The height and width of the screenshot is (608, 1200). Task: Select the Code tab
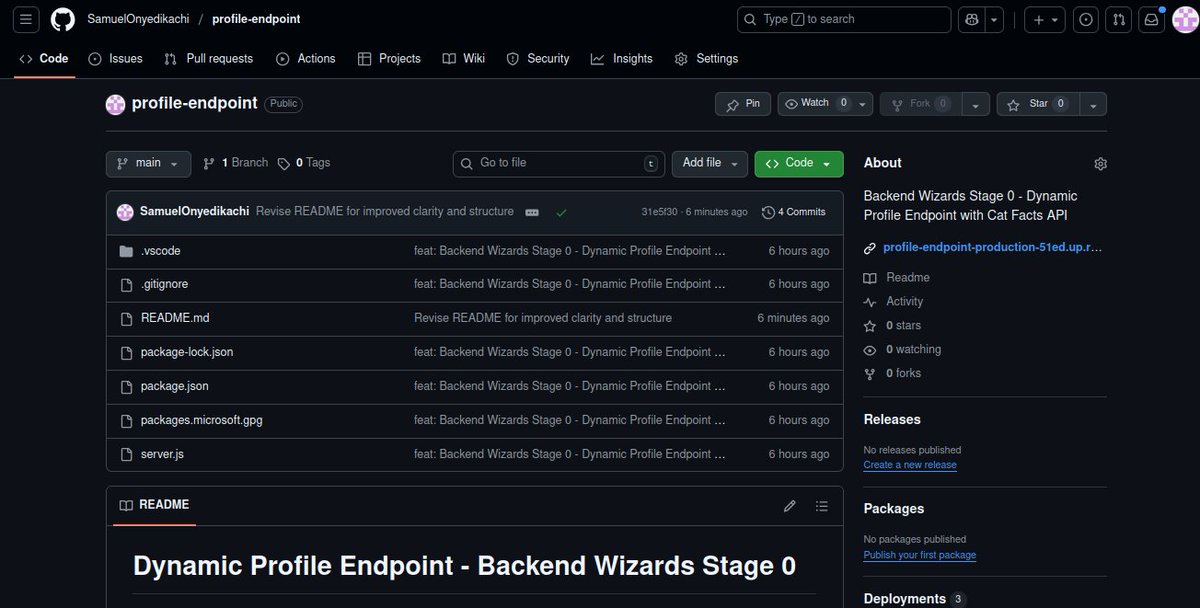[x=43, y=59]
